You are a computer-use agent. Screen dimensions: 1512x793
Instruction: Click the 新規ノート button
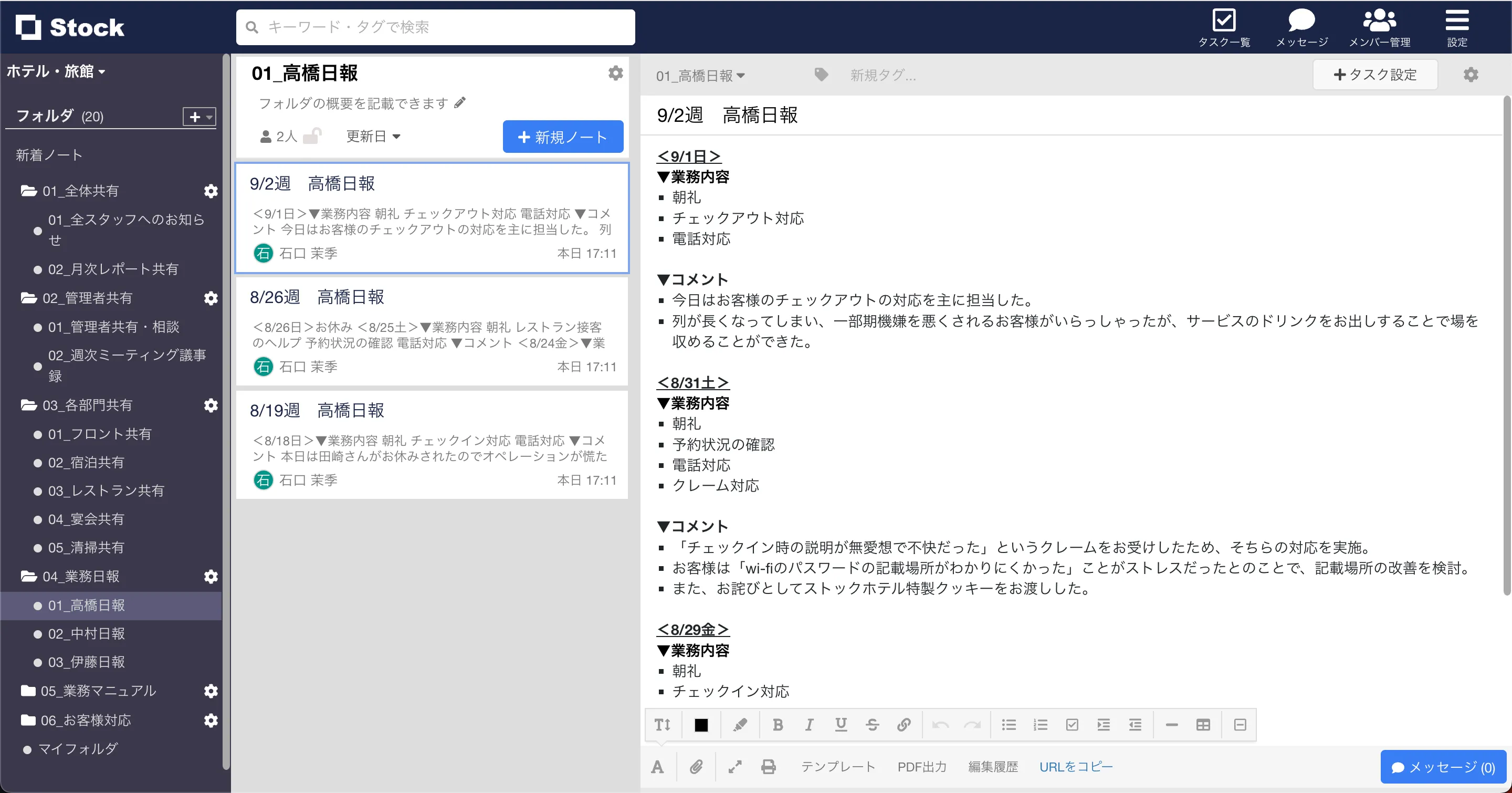click(x=563, y=137)
